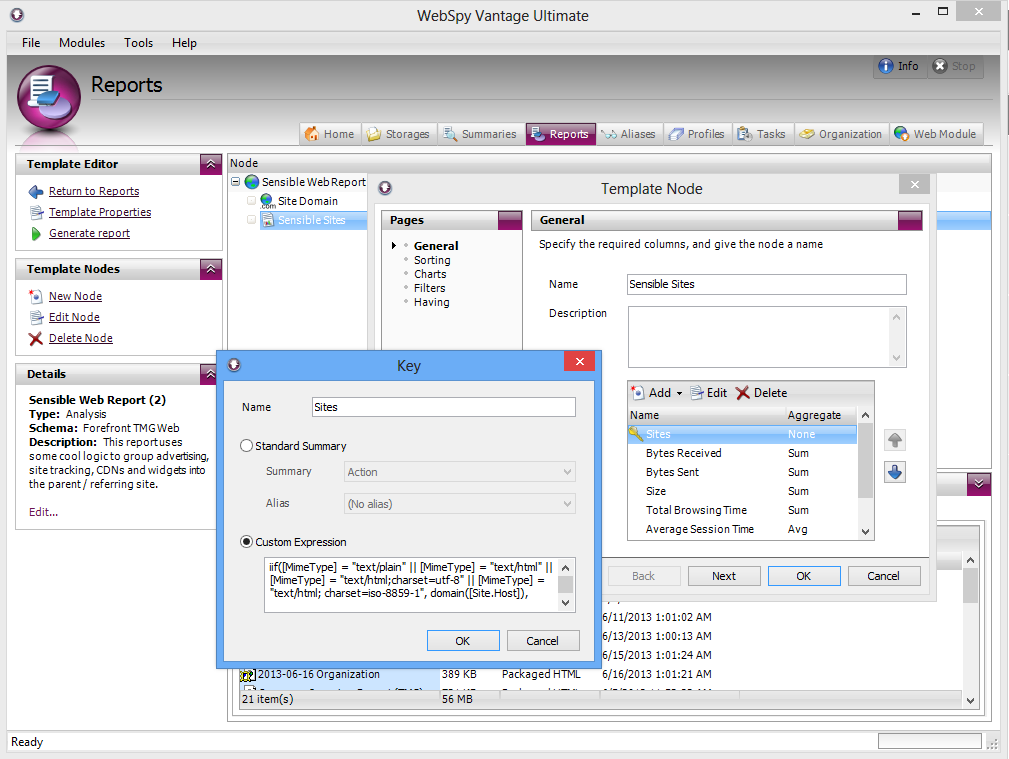
Task: Click the Tasks tab icon
Action: point(745,134)
